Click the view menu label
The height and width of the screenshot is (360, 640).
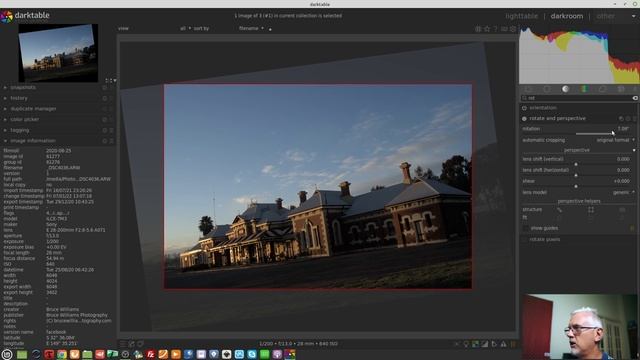tap(123, 29)
